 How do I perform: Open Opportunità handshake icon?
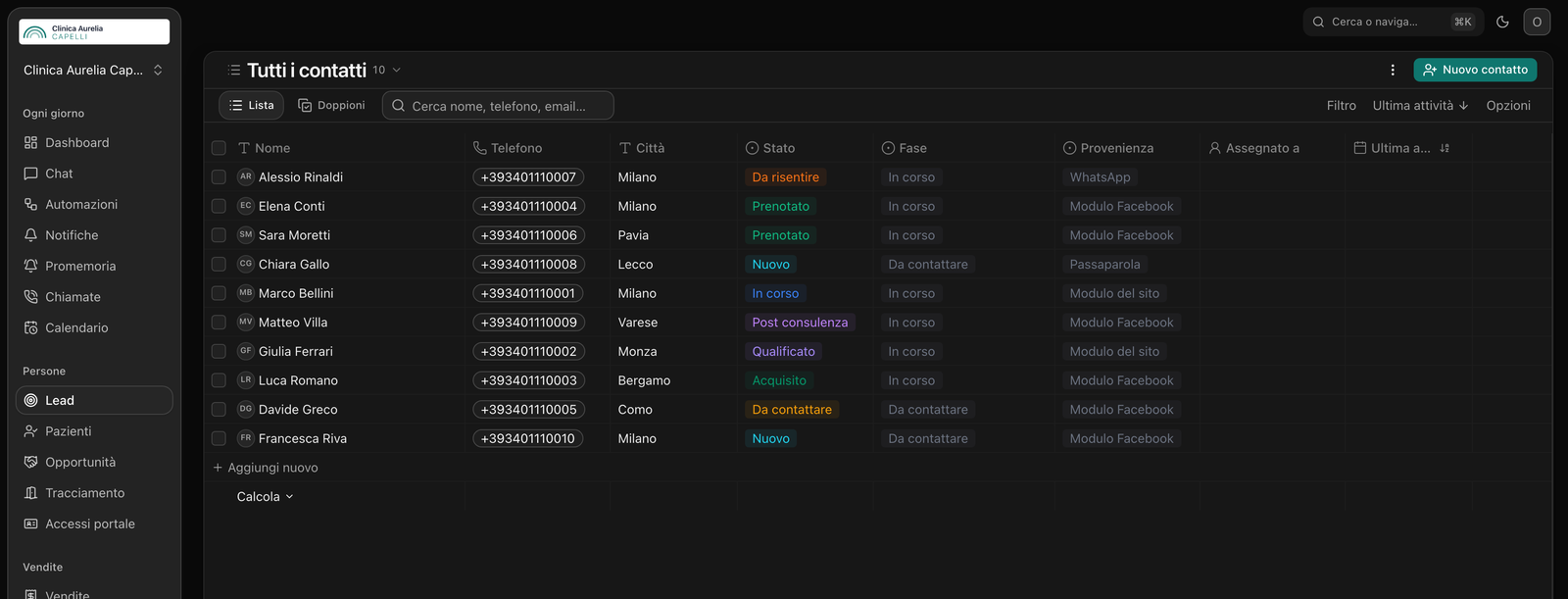click(30, 462)
